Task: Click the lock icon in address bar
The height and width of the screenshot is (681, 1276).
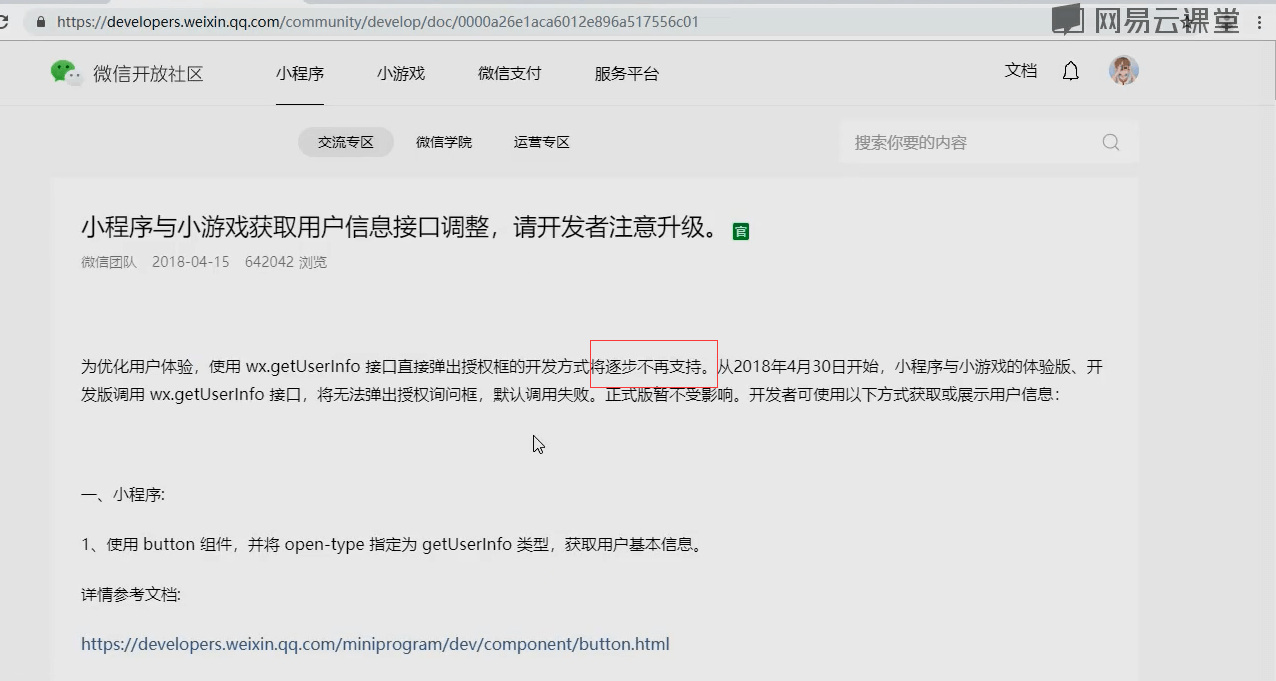Action: tap(40, 21)
